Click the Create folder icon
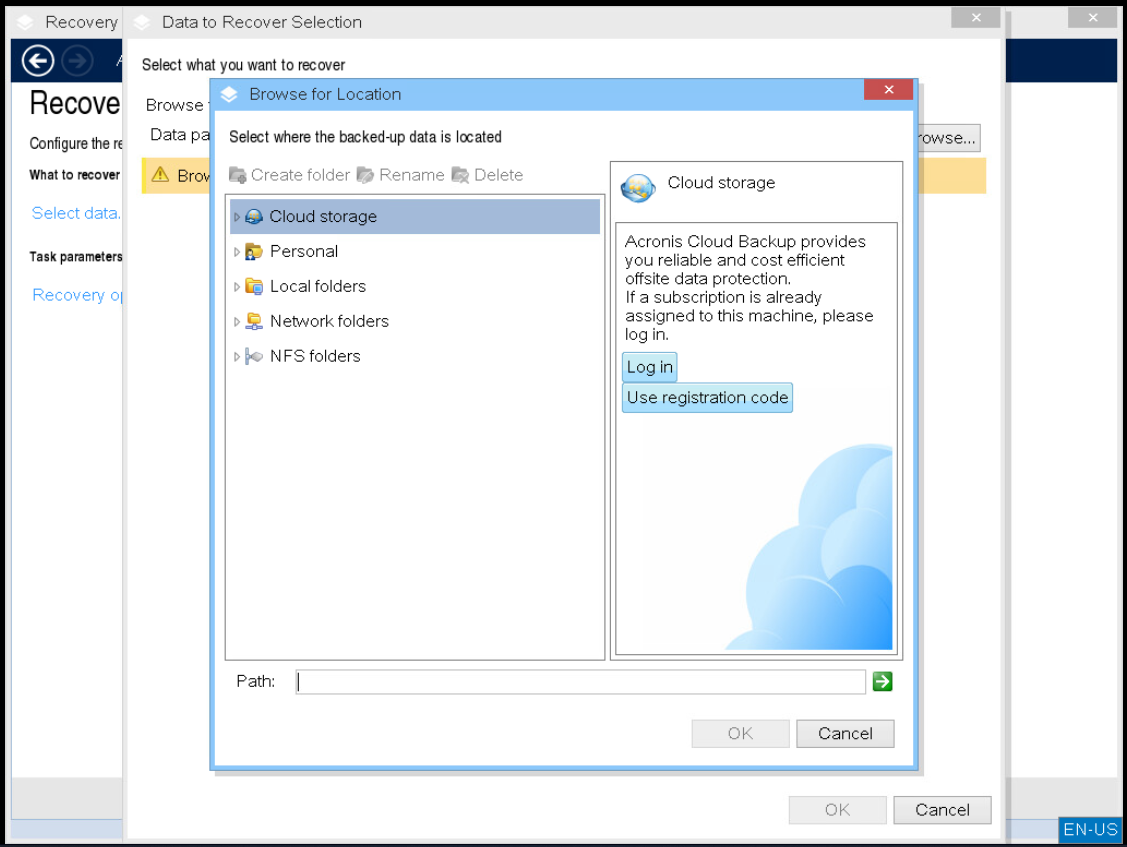 point(238,175)
